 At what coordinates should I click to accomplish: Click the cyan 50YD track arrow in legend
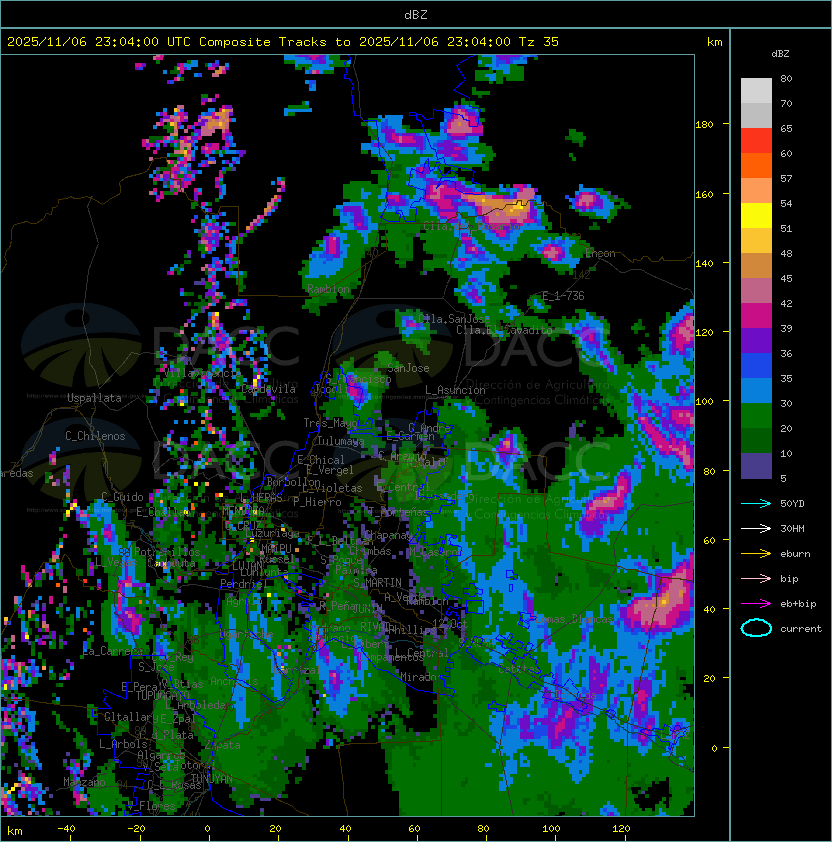[x=756, y=503]
